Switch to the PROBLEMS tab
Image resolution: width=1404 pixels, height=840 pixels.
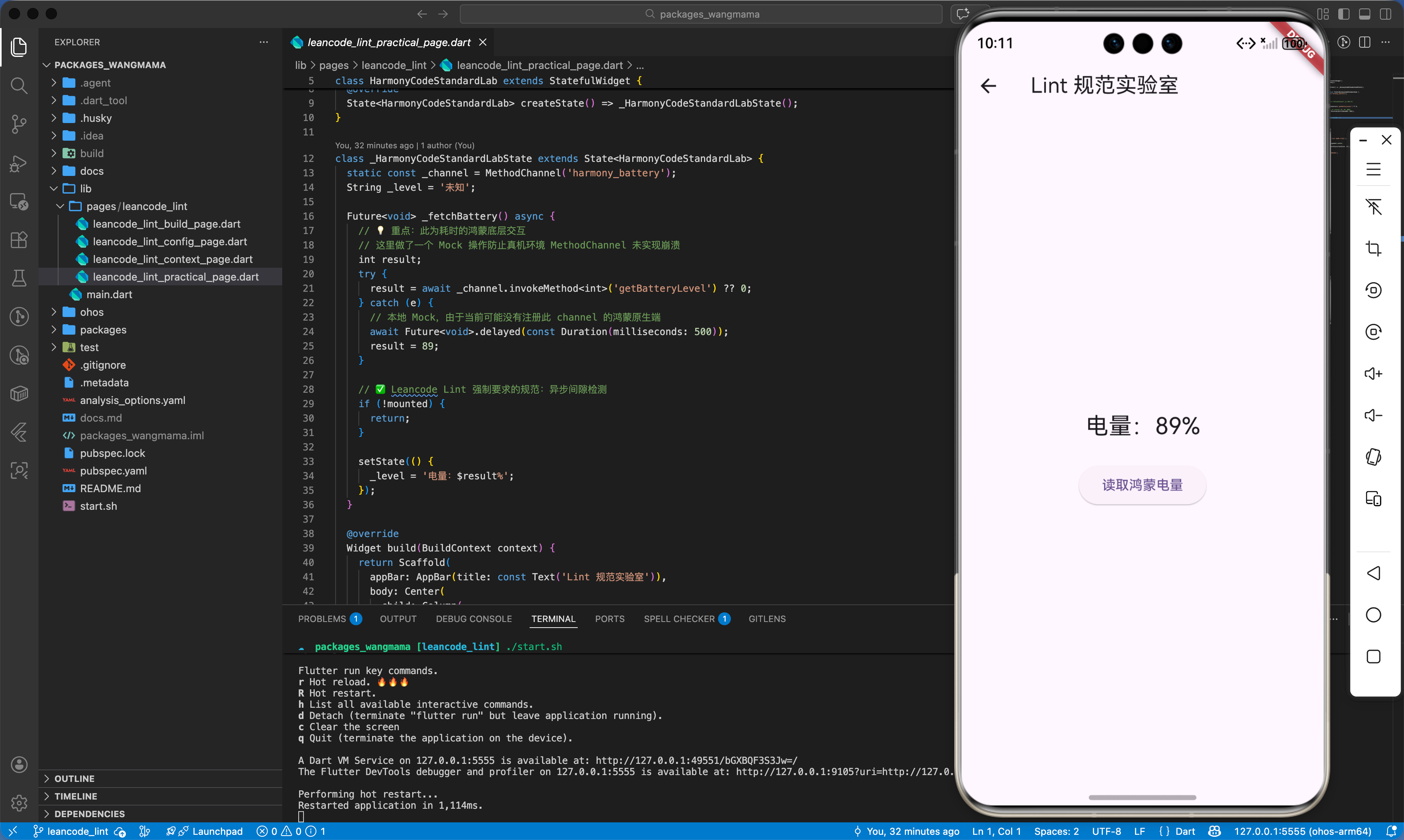(322, 619)
